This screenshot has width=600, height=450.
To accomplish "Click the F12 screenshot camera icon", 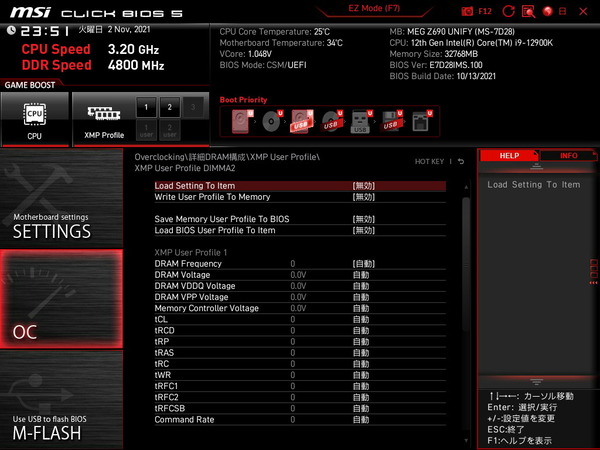I will point(467,11).
